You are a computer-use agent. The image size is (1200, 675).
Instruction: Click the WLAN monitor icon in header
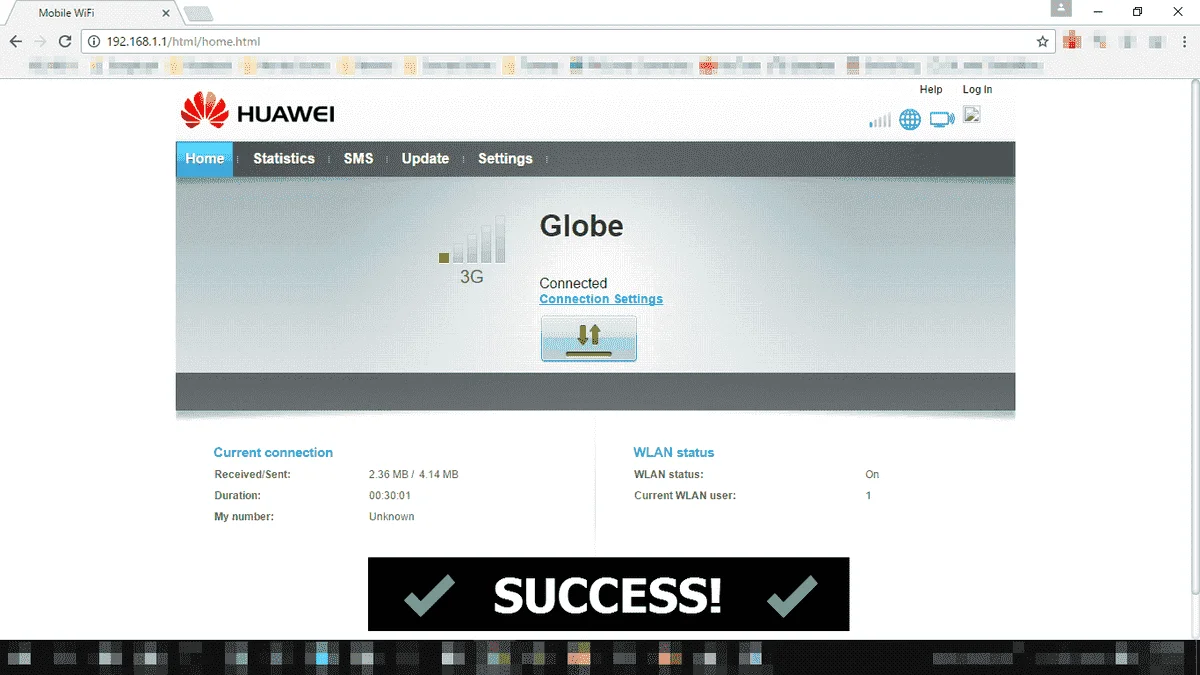click(942, 119)
